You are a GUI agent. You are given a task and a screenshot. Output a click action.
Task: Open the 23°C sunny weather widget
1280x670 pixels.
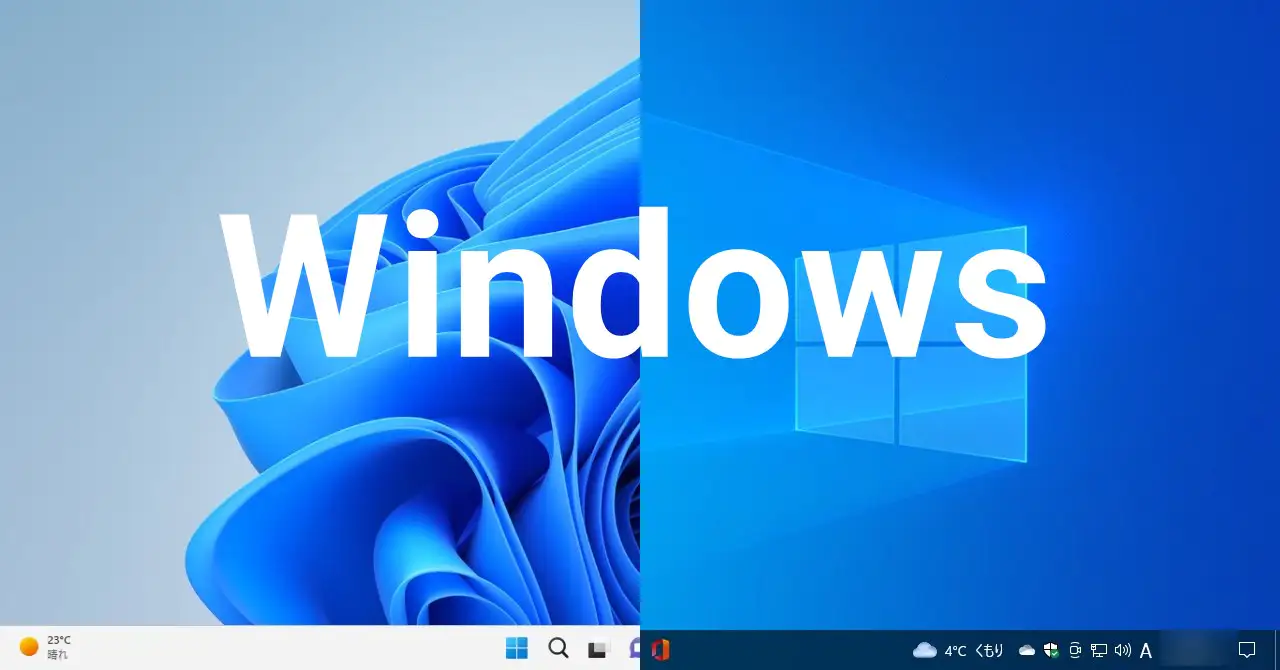click(46, 647)
